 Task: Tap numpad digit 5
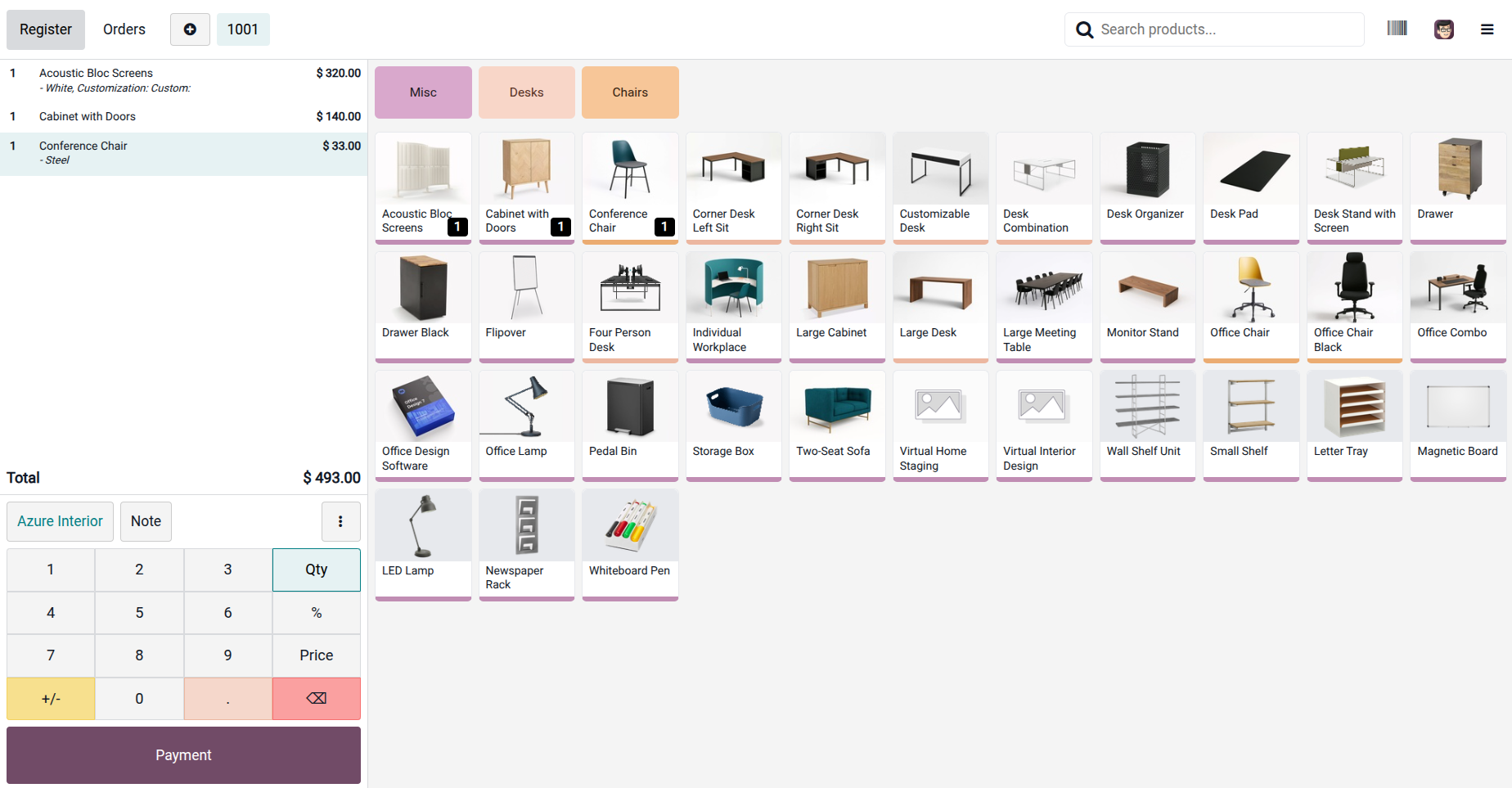(x=139, y=613)
